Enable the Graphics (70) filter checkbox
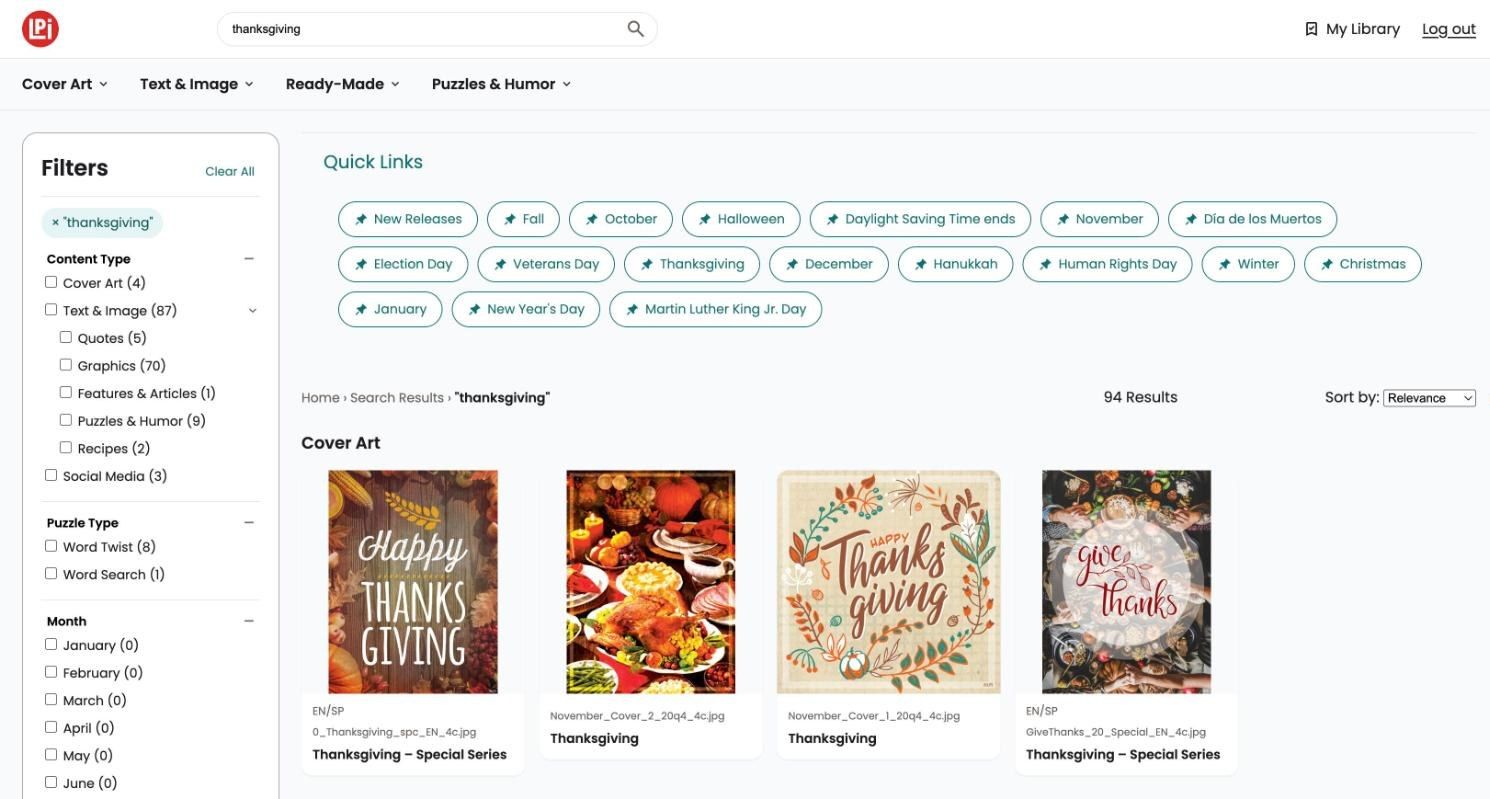 66,365
